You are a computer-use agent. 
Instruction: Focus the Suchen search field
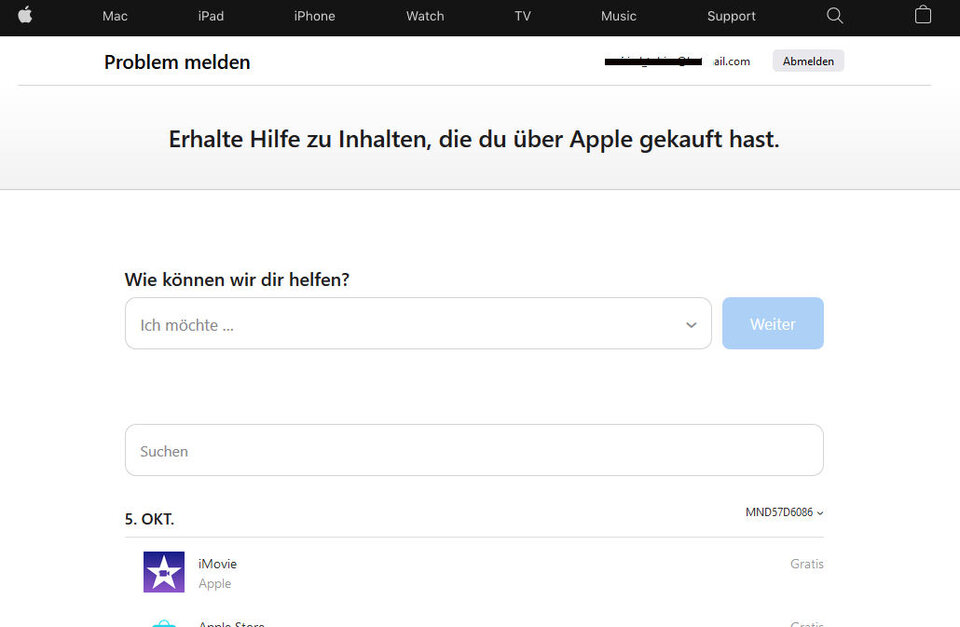pyautogui.click(x=474, y=450)
